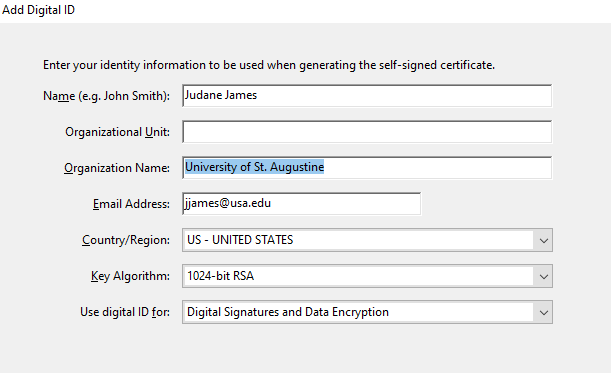Select the Organization Name input box
Viewport: 611px width, 373px height.
367,168
